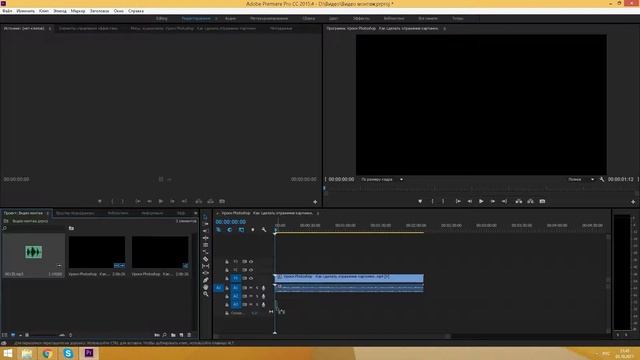640x360 pixels.
Task: Hide track V1 output with eye
Action: (251, 278)
